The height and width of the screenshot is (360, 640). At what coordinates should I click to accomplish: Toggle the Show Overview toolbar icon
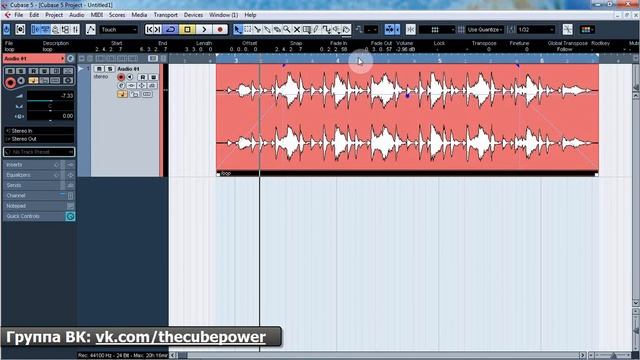tap(55, 29)
